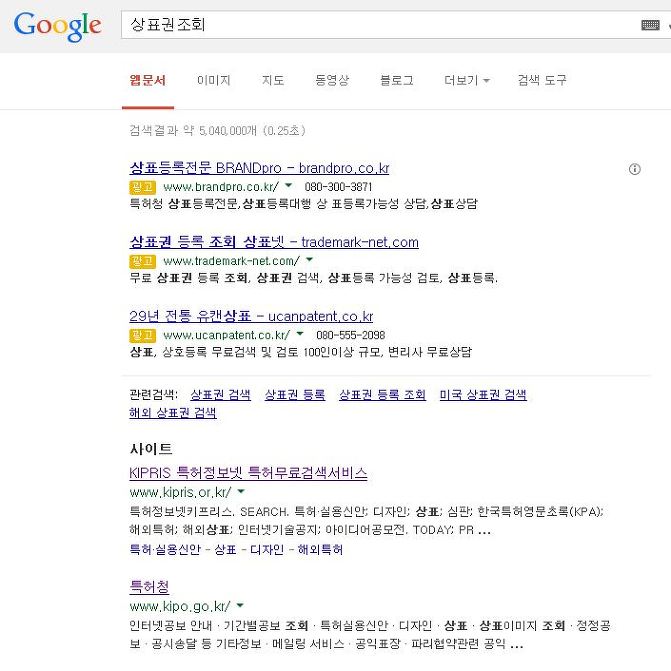Switch to the 동영상 tab
Screen dimensions: 671x671
332,80
